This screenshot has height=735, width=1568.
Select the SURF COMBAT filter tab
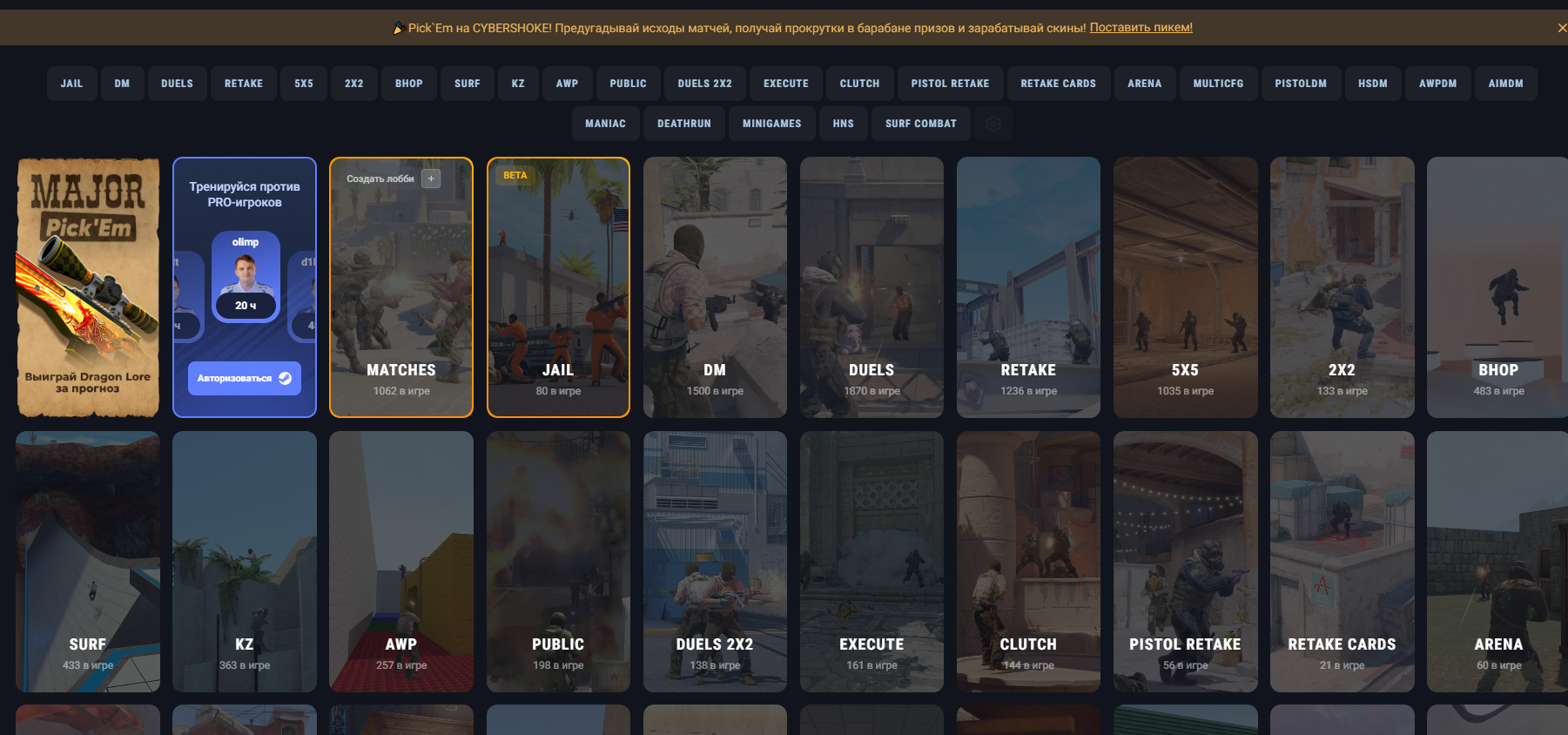[920, 124]
